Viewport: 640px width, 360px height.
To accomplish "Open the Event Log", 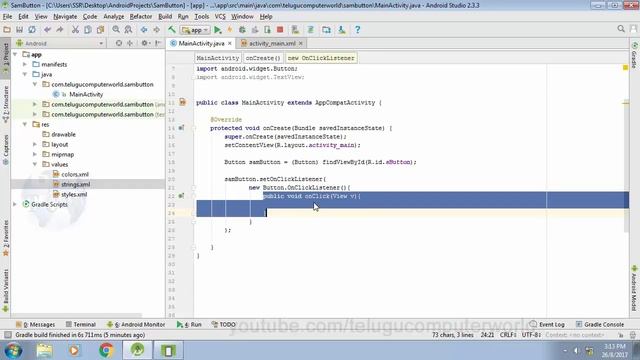I will [547, 324].
